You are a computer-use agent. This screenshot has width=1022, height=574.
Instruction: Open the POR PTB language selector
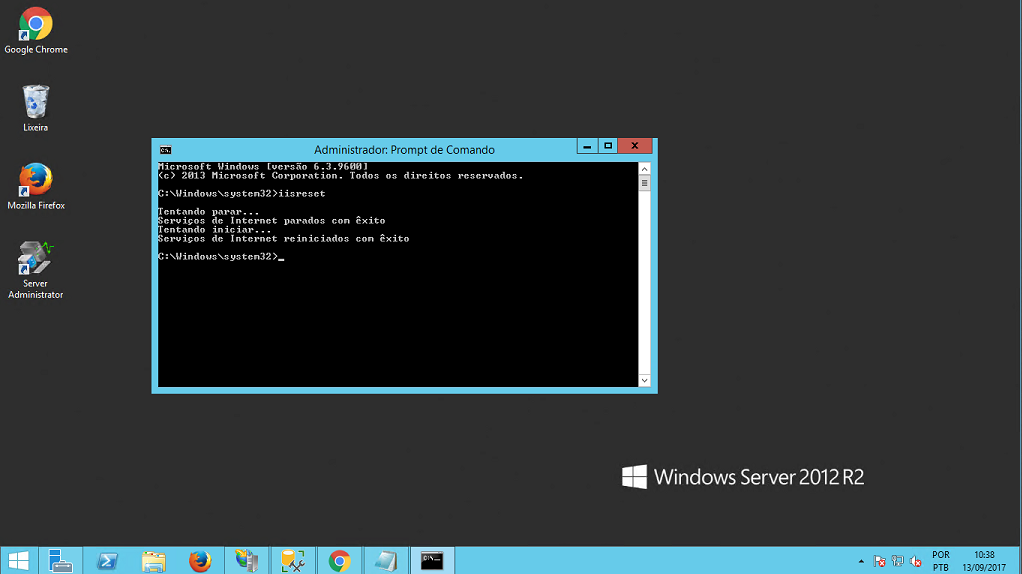click(x=941, y=561)
